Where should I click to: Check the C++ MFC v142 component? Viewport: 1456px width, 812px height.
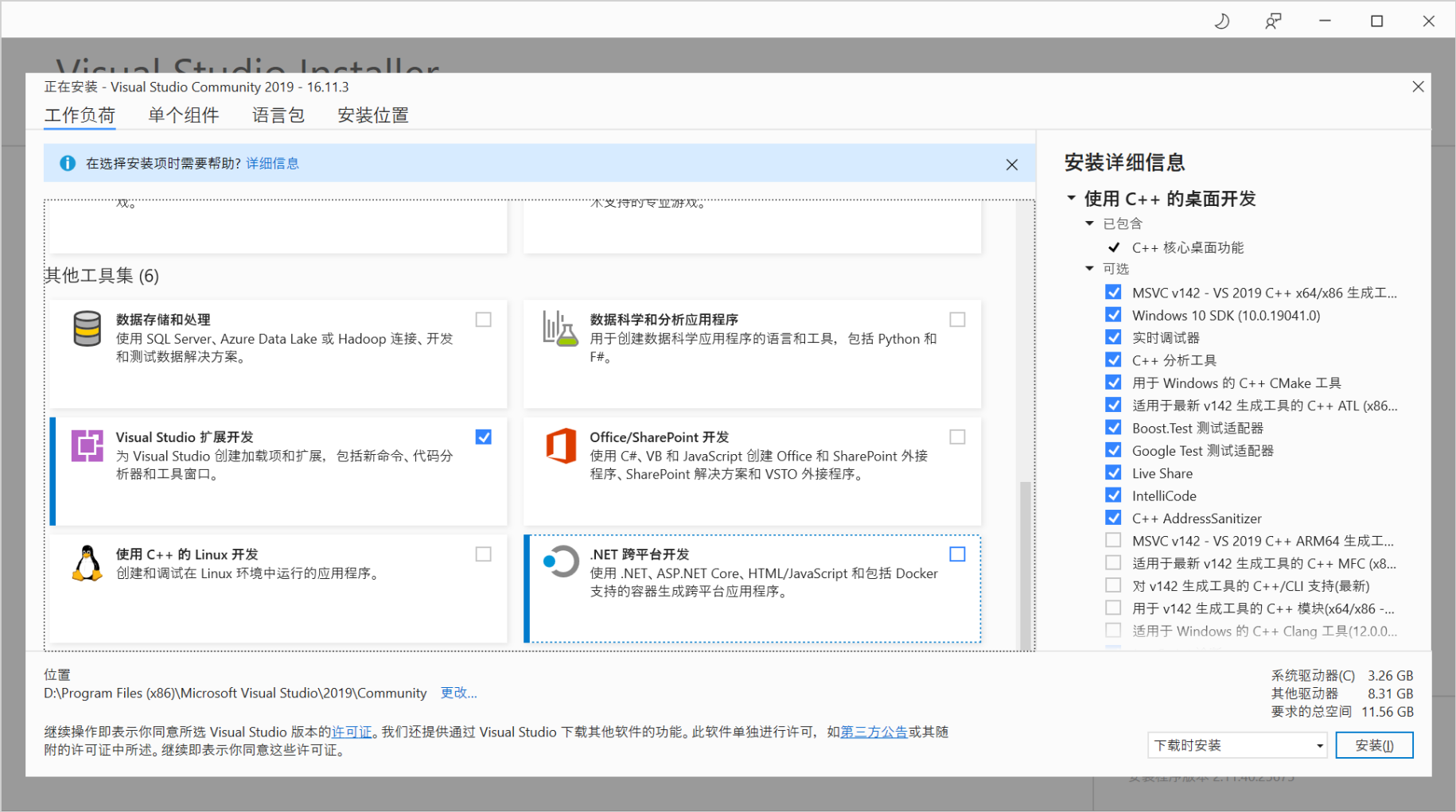click(1113, 563)
